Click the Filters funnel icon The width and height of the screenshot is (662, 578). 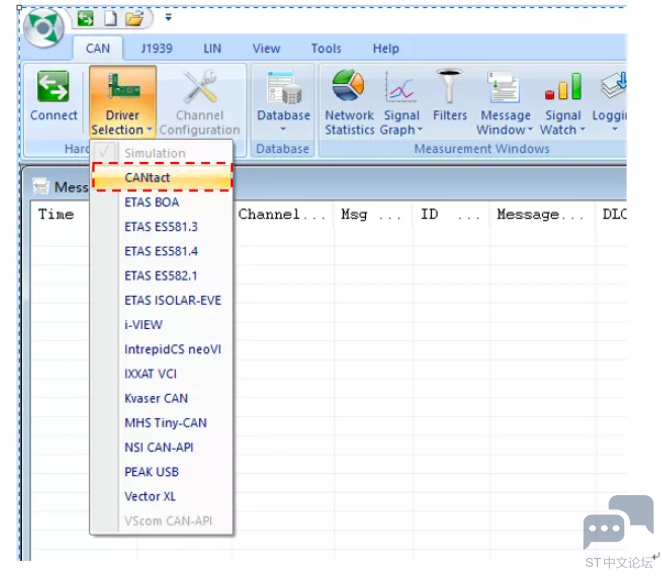[x=449, y=87]
